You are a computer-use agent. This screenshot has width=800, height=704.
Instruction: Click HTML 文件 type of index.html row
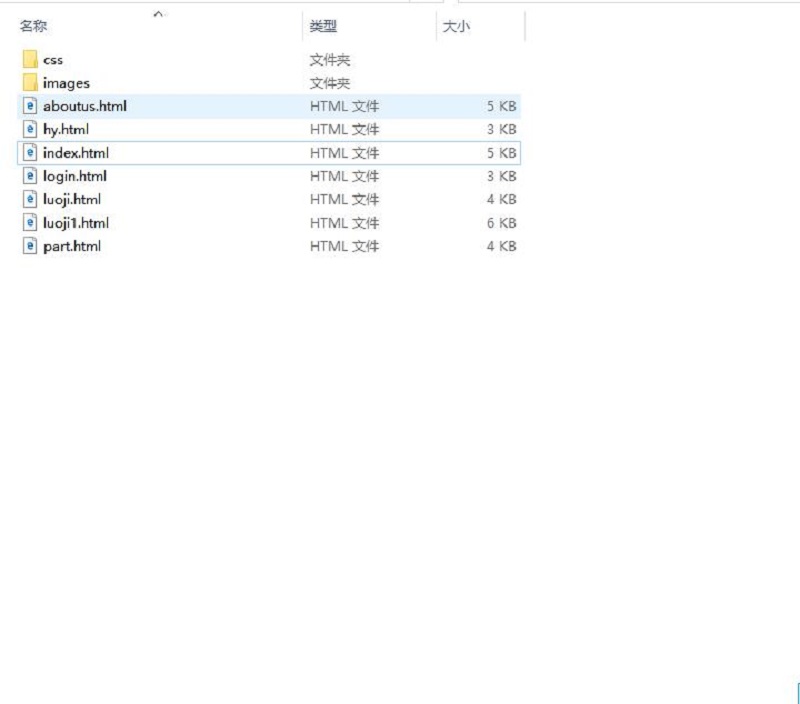point(344,153)
